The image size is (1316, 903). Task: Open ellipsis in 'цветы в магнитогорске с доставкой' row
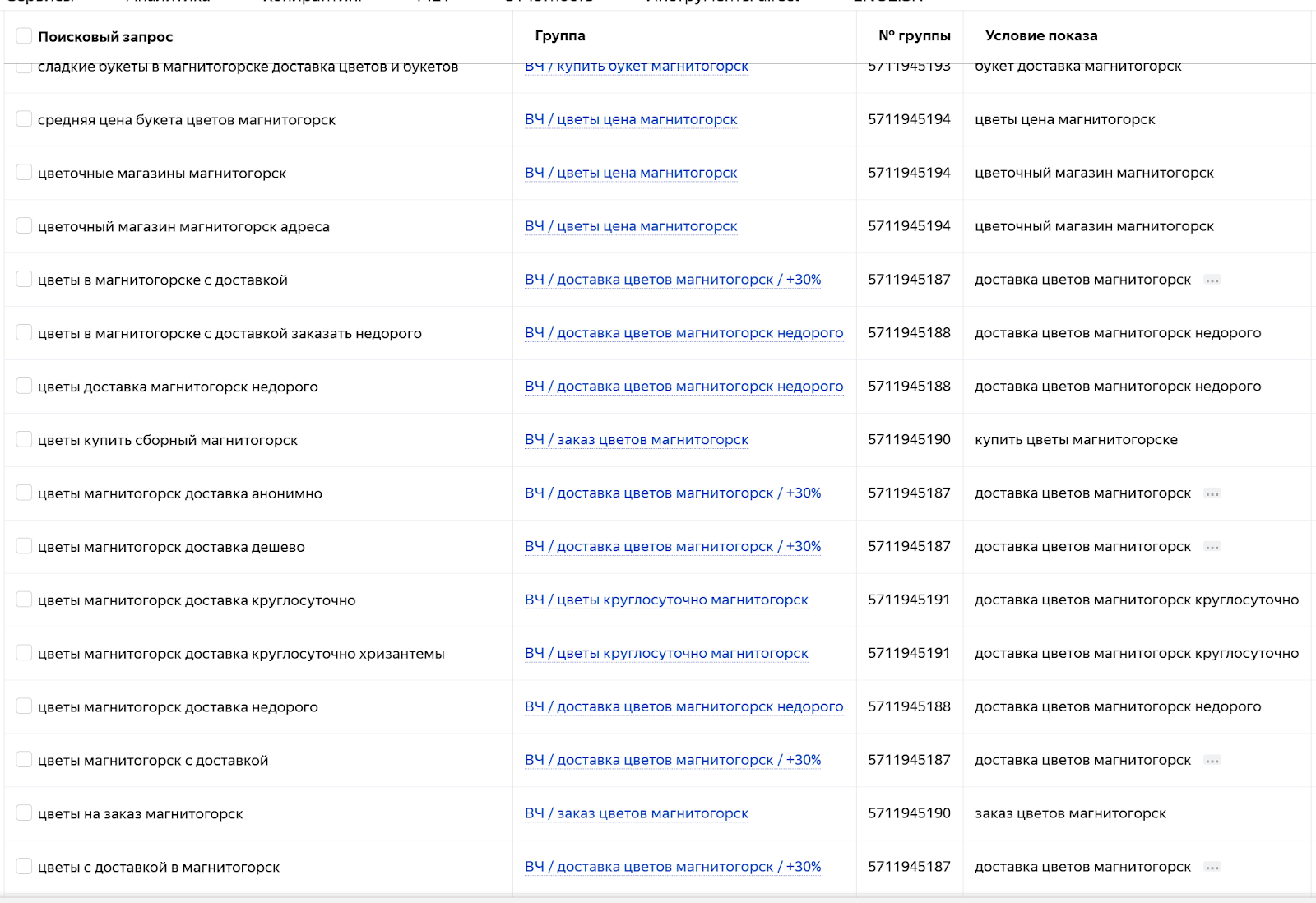pyautogui.click(x=1212, y=280)
